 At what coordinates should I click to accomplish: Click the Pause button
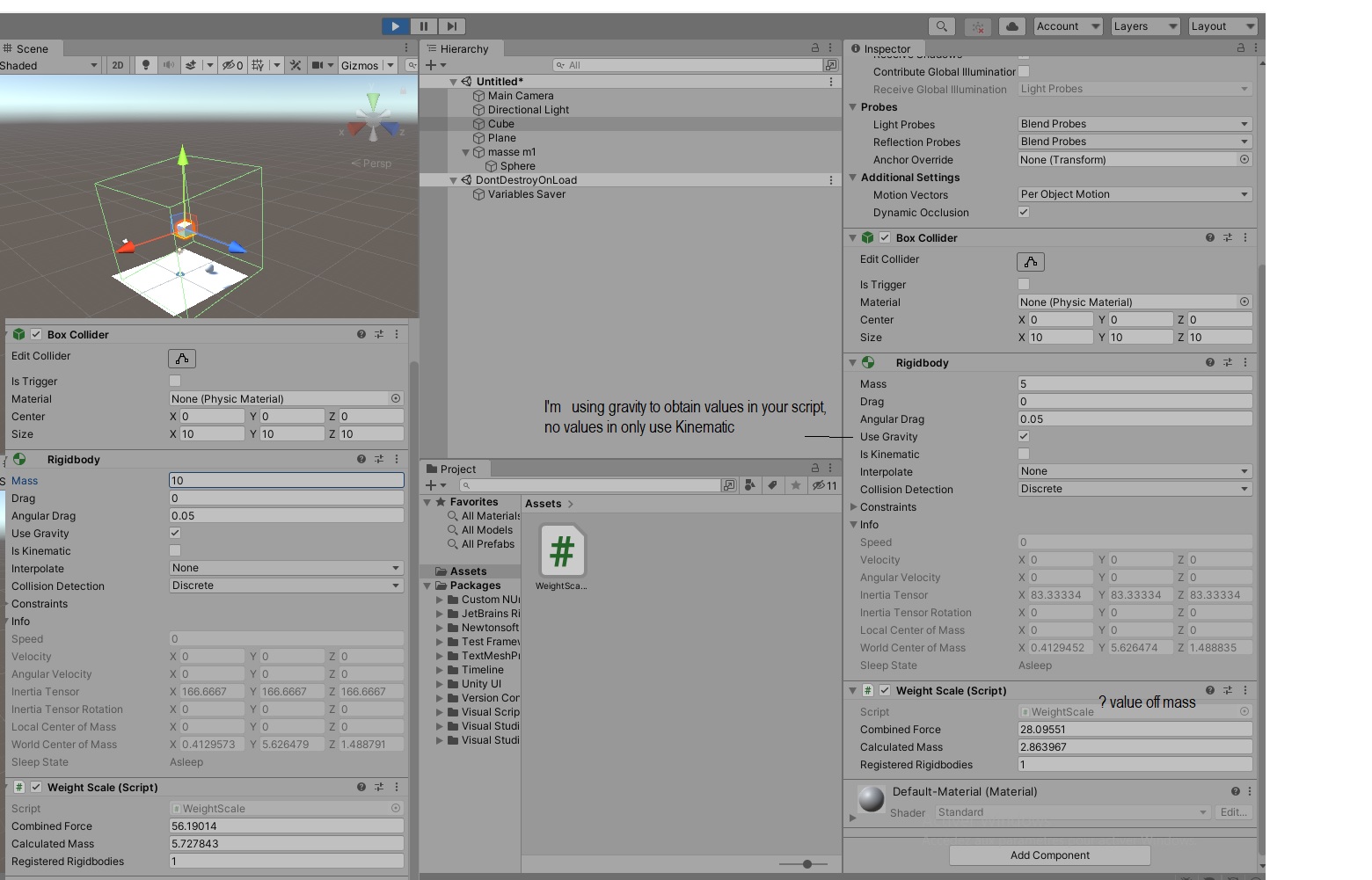click(423, 25)
